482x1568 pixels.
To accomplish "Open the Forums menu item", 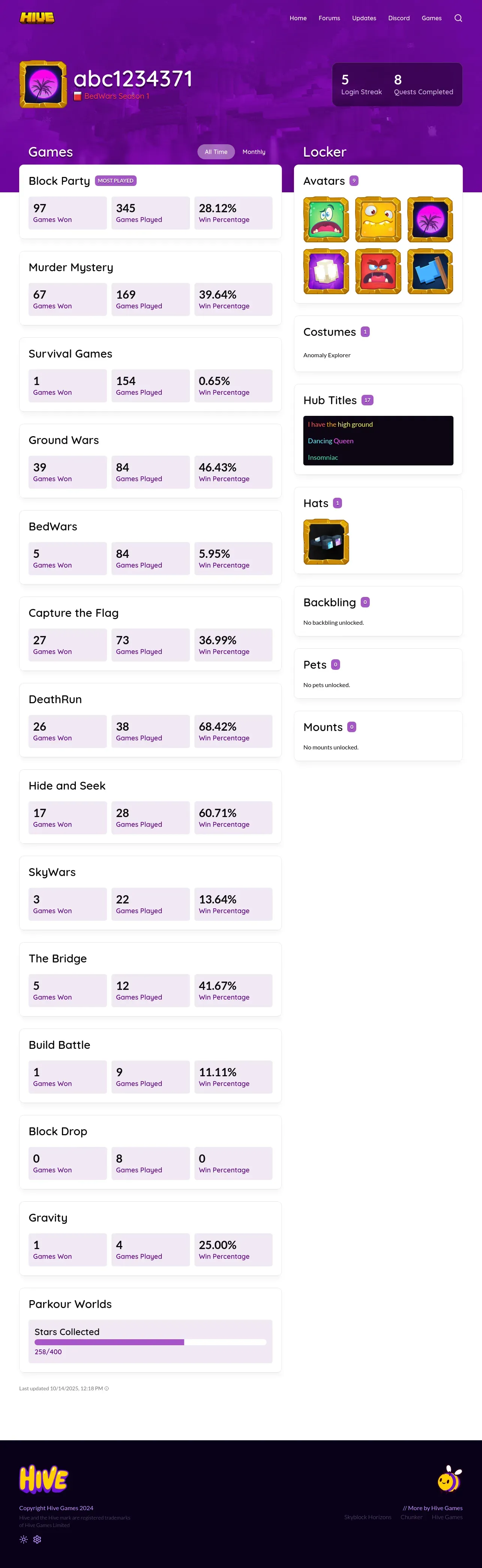I will (x=329, y=18).
